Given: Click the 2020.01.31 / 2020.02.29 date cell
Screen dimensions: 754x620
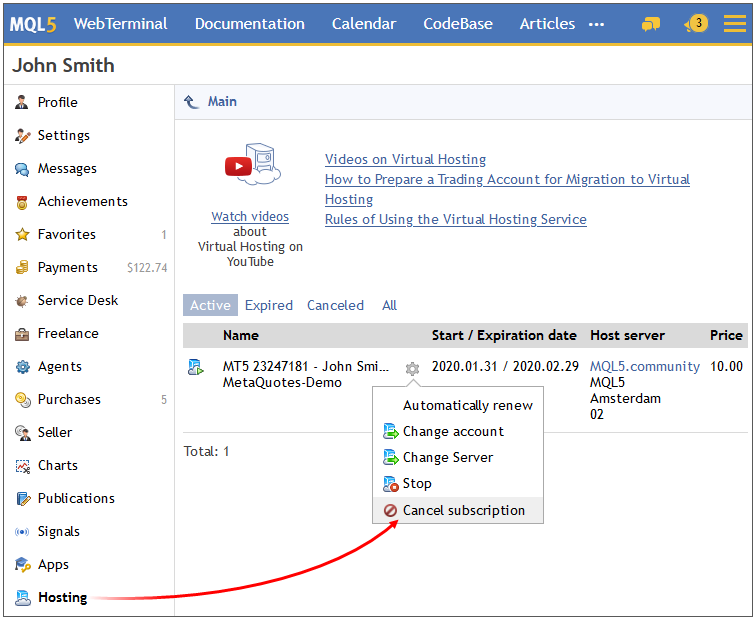Looking at the screenshot, I should point(505,367).
